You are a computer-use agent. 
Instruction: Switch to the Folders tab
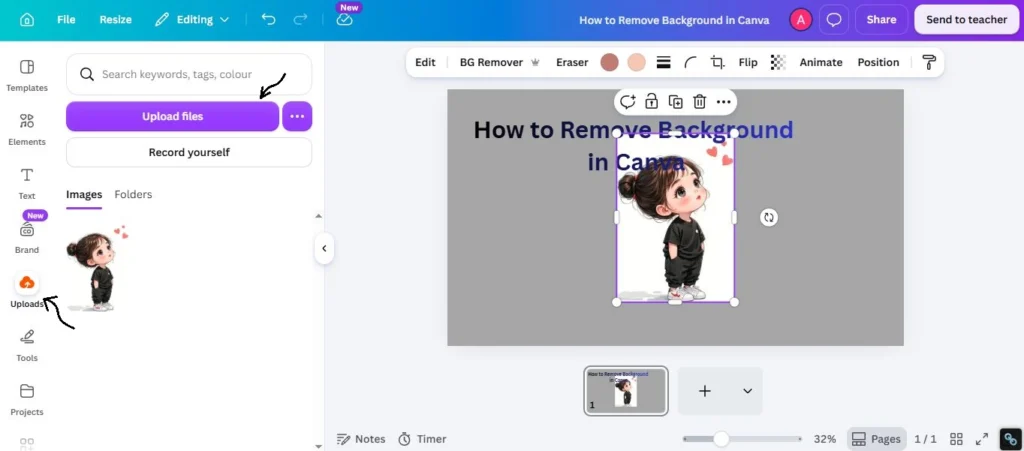[x=133, y=194]
